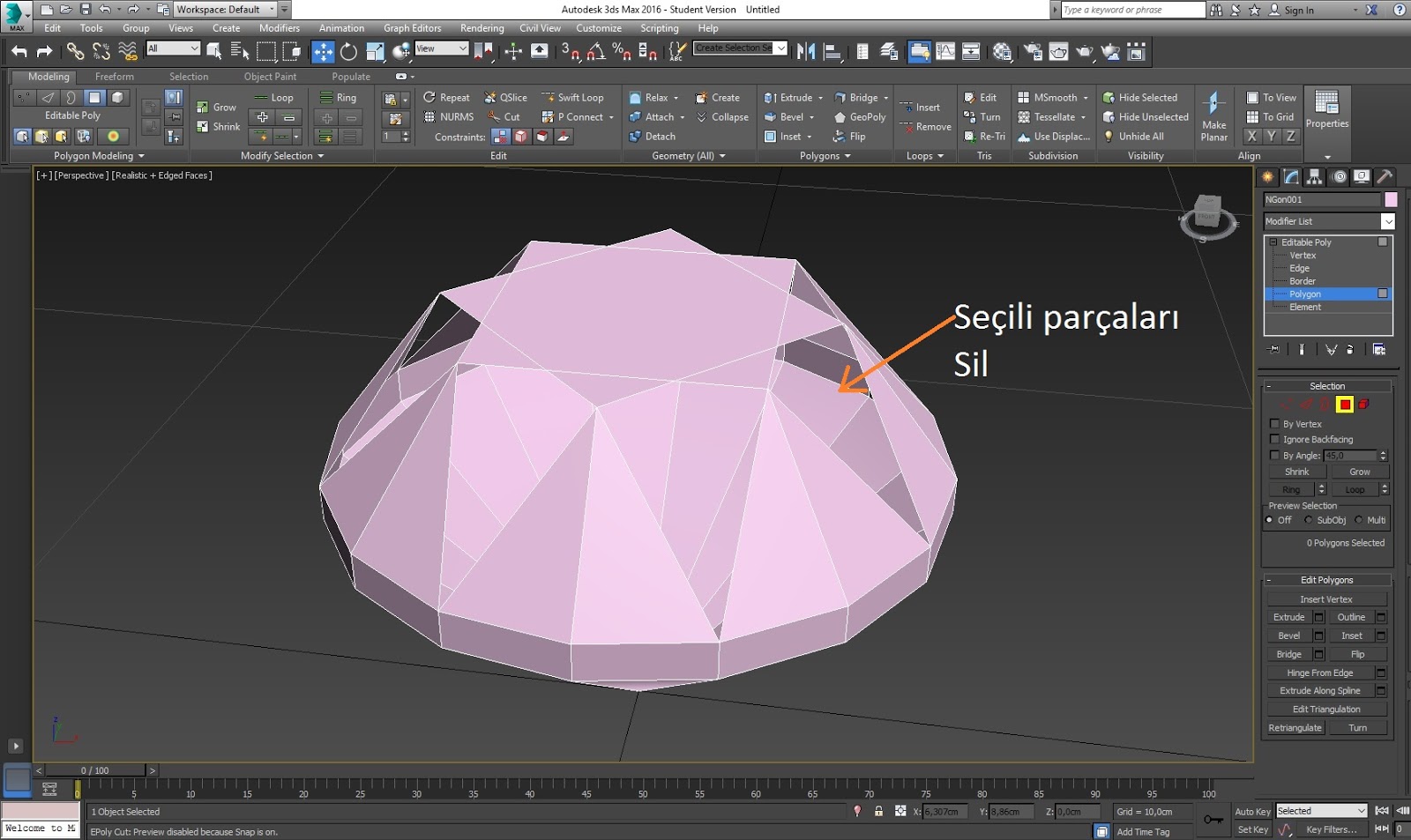The width and height of the screenshot is (1411, 840).
Task: Open the Extrude options dropdown in Polygons section
Action: click(818, 97)
